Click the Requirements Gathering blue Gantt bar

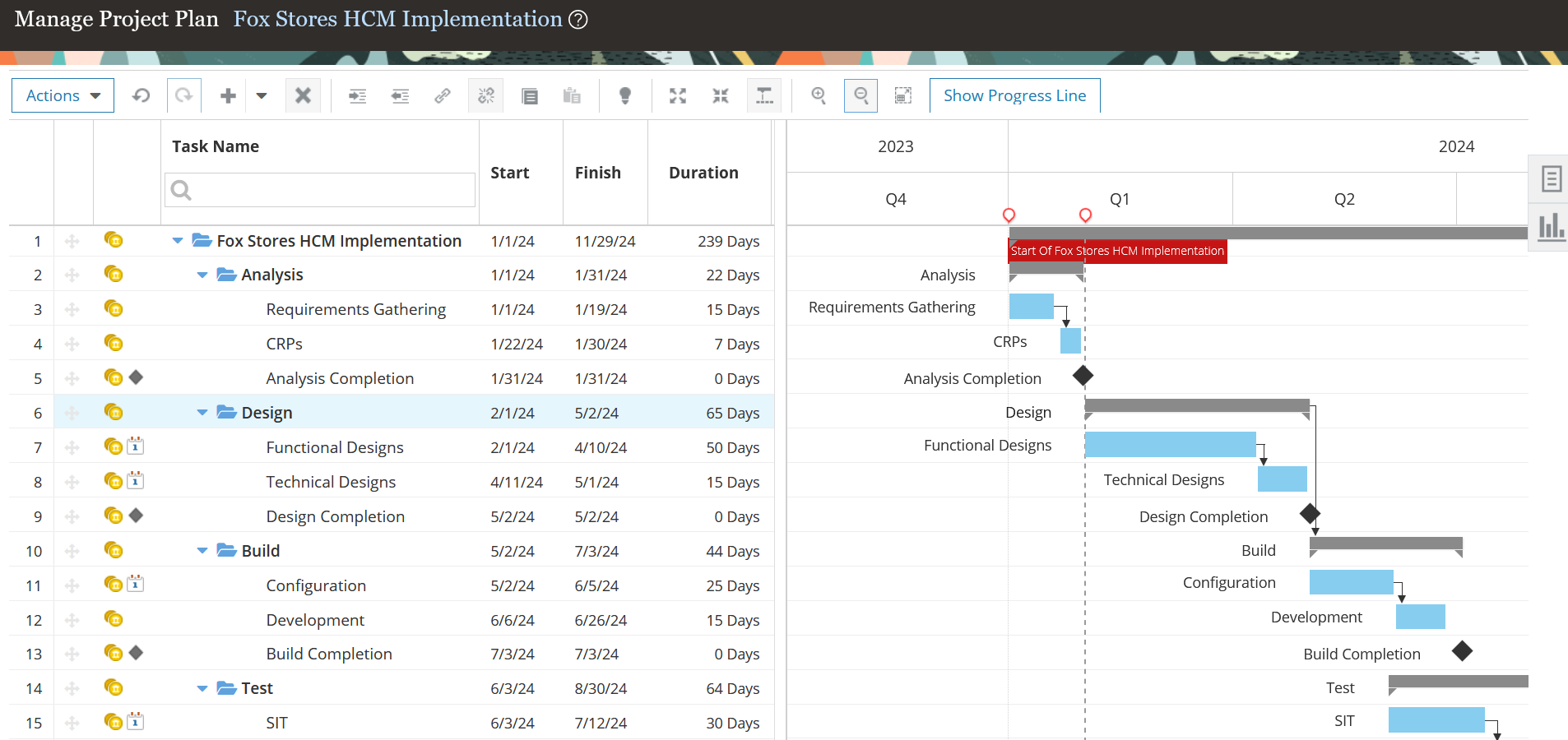pyautogui.click(x=1032, y=306)
